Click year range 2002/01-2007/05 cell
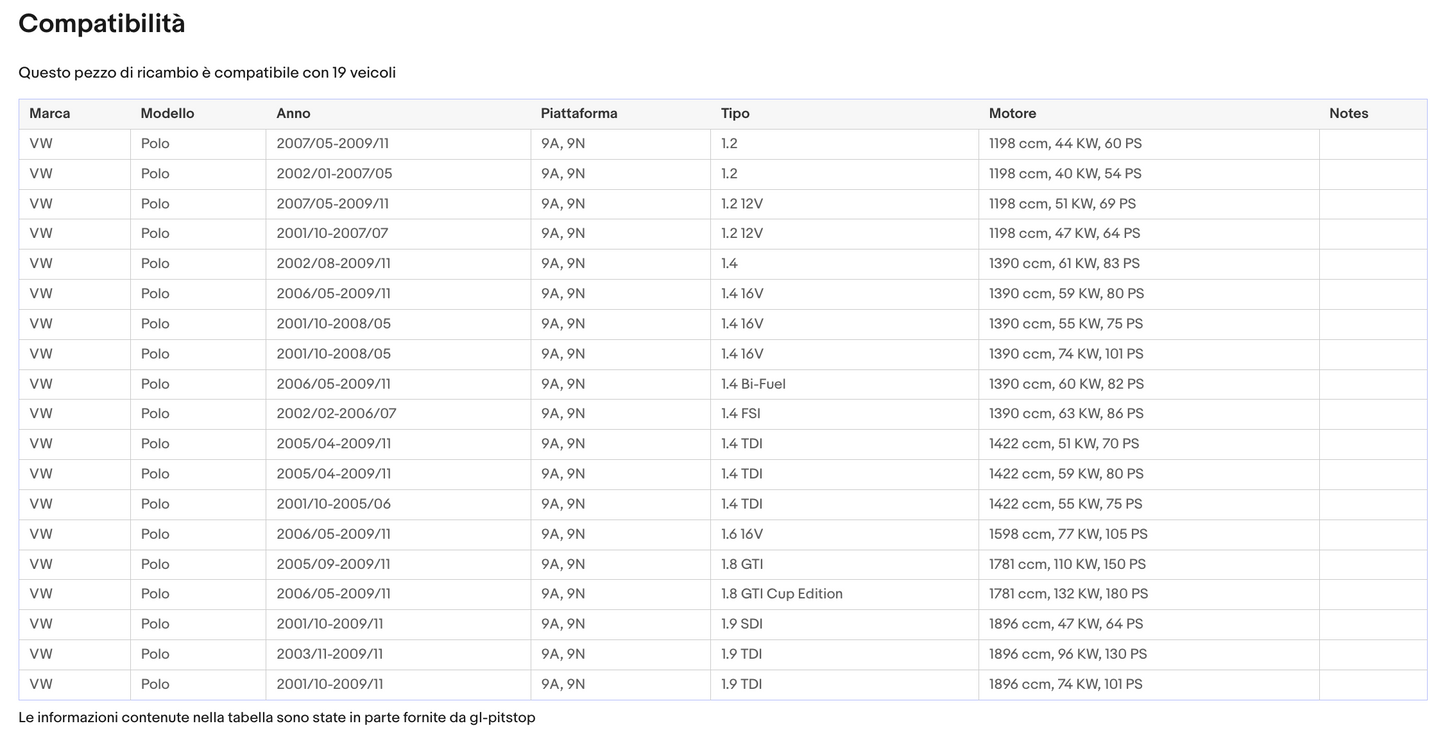Image resolution: width=1445 pixels, height=744 pixels. [x=334, y=174]
